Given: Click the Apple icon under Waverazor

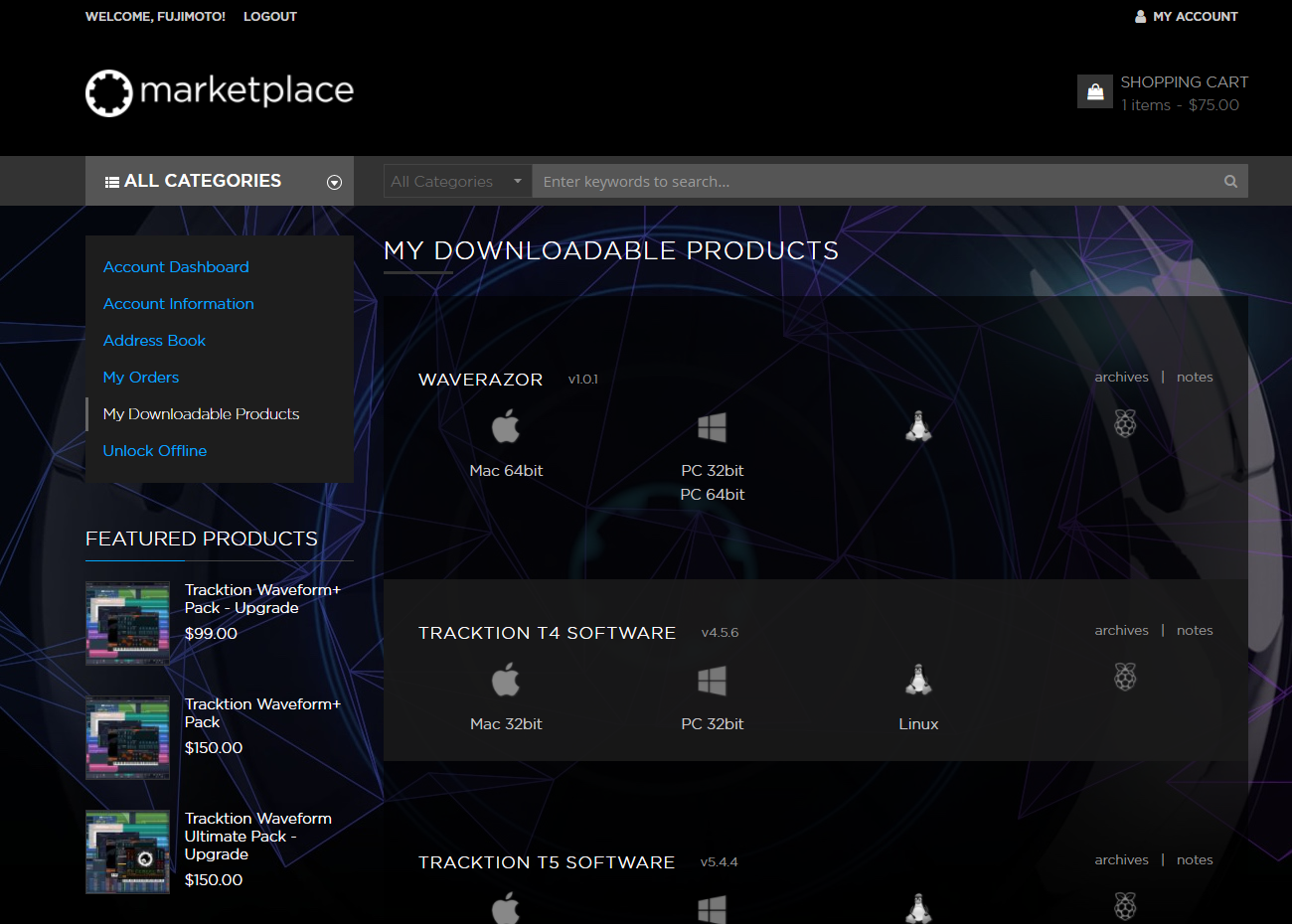Looking at the screenshot, I should [506, 426].
